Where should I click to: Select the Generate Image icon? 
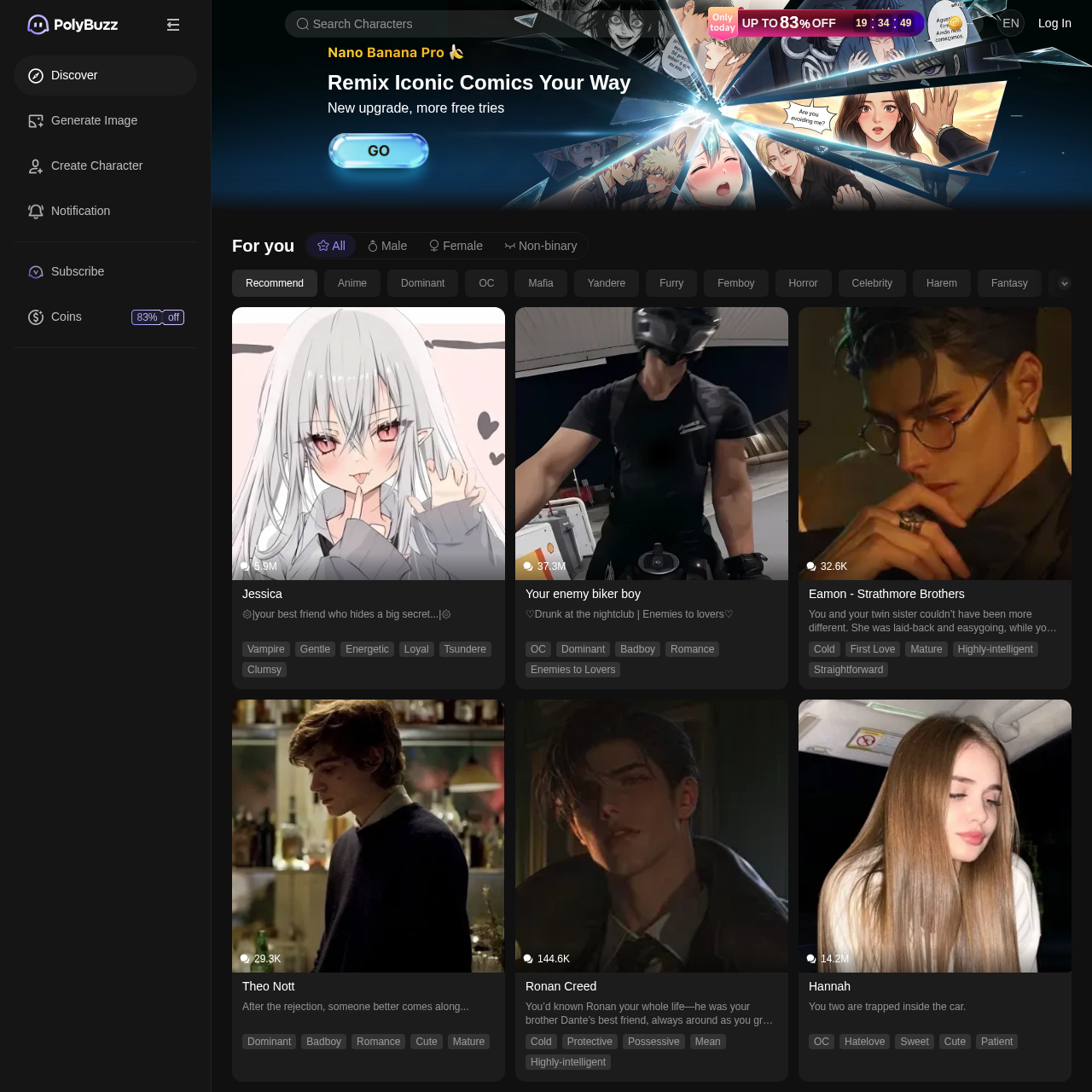(35, 120)
